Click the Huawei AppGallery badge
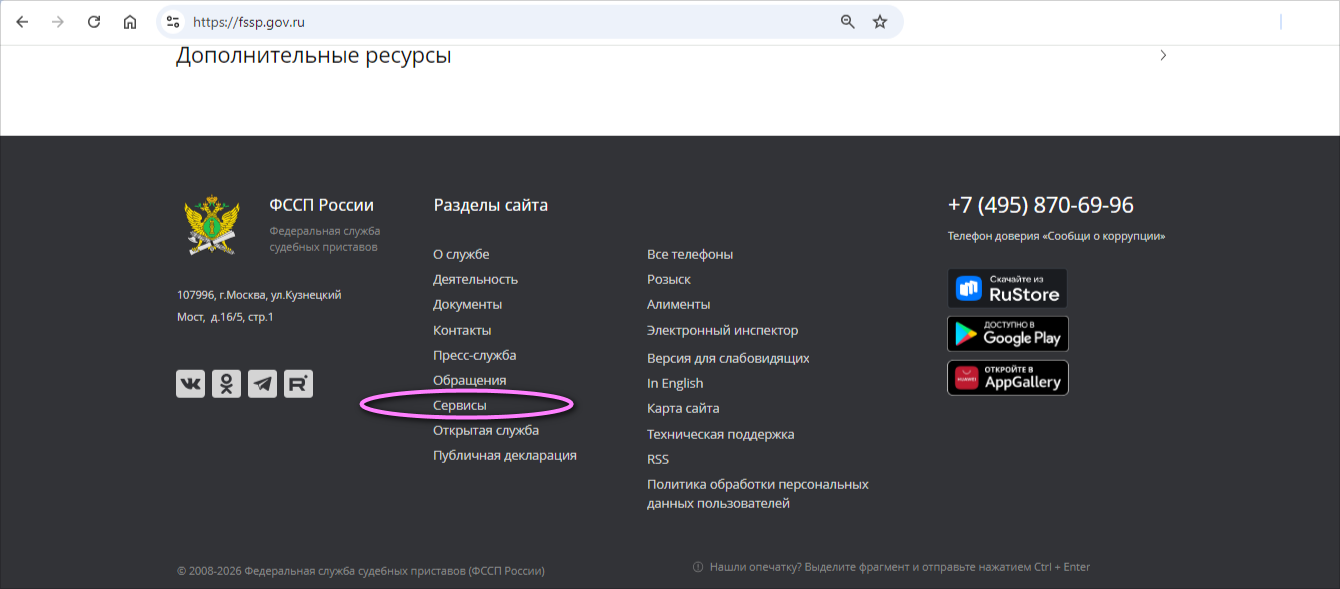 [1007, 378]
